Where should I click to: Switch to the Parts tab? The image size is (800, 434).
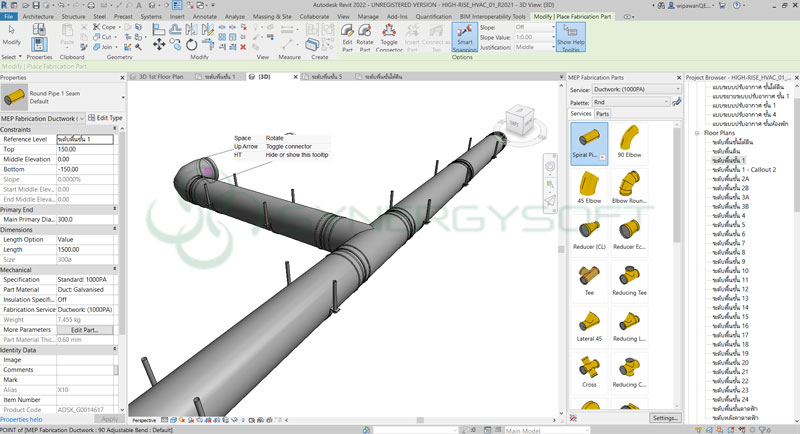pyautogui.click(x=603, y=114)
